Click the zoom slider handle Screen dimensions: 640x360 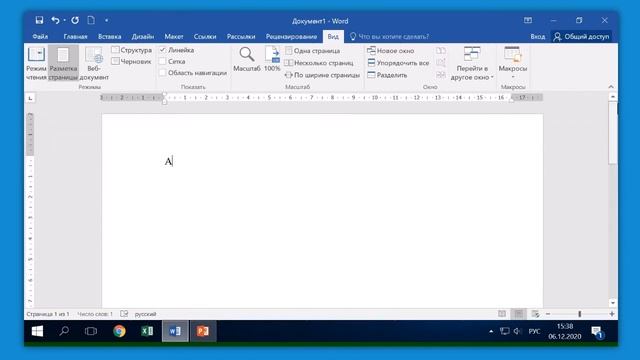580,314
